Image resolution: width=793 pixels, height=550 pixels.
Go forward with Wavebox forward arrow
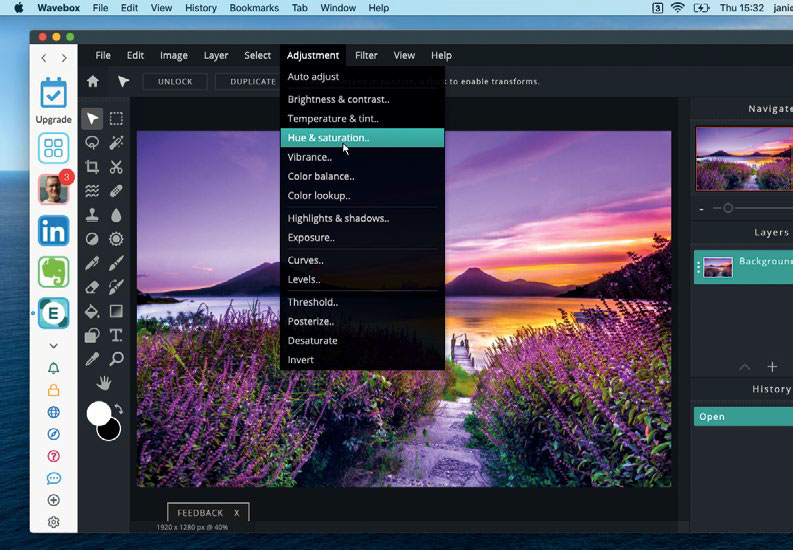(64, 58)
